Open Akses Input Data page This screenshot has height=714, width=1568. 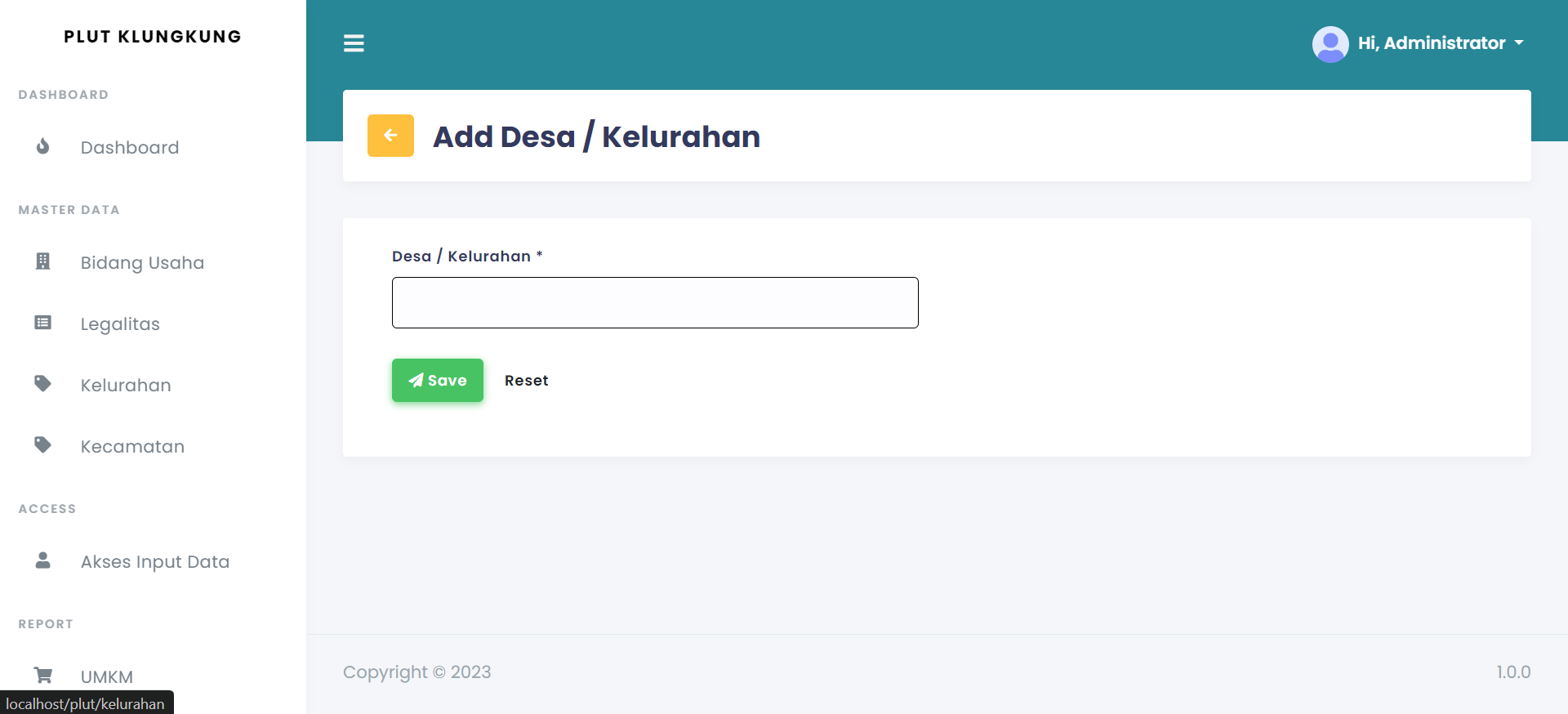tap(154, 562)
